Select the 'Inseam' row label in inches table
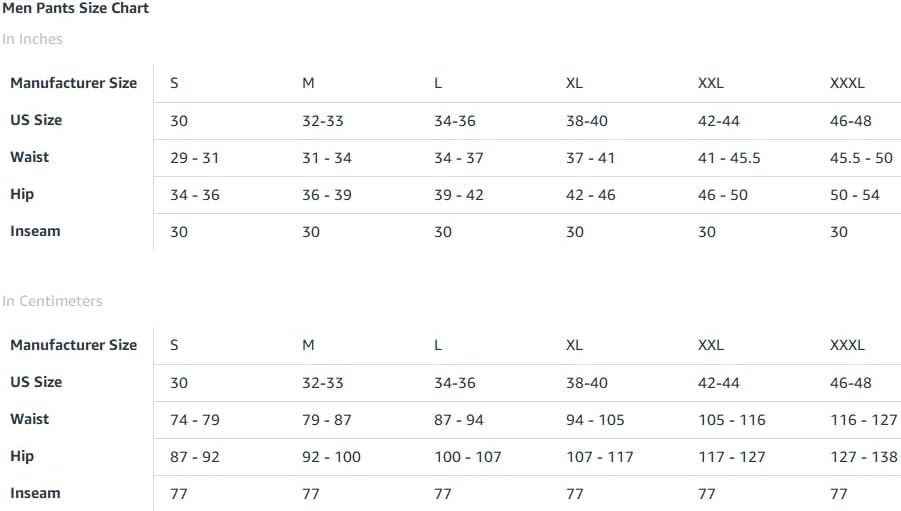Image resolution: width=901 pixels, height=511 pixels. coord(35,231)
